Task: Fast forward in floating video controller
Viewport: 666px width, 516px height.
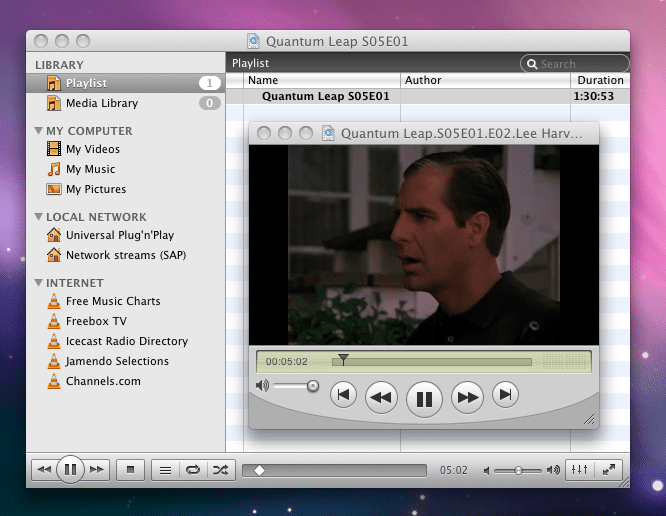Action: click(x=467, y=397)
